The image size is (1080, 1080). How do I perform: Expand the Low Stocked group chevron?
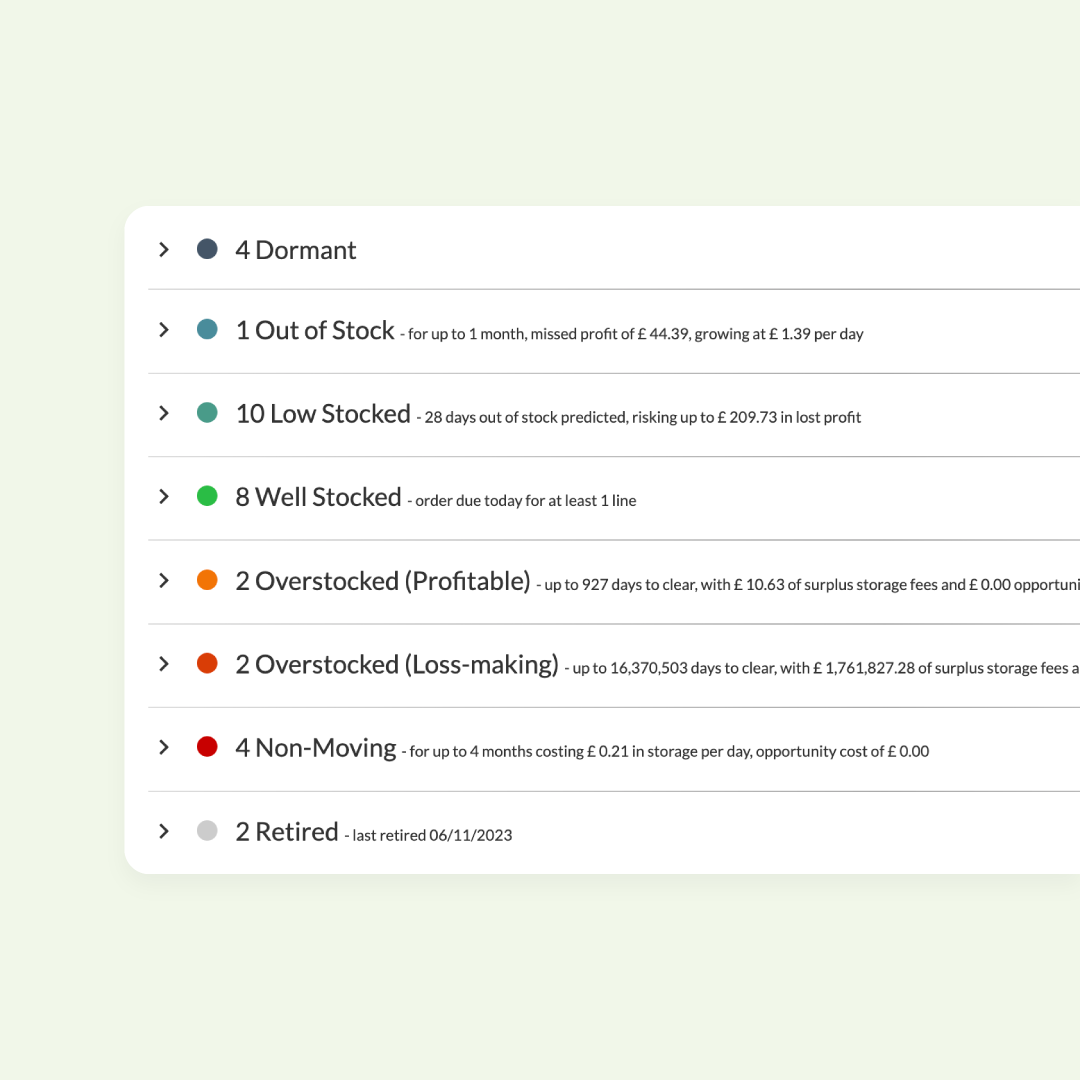[164, 413]
